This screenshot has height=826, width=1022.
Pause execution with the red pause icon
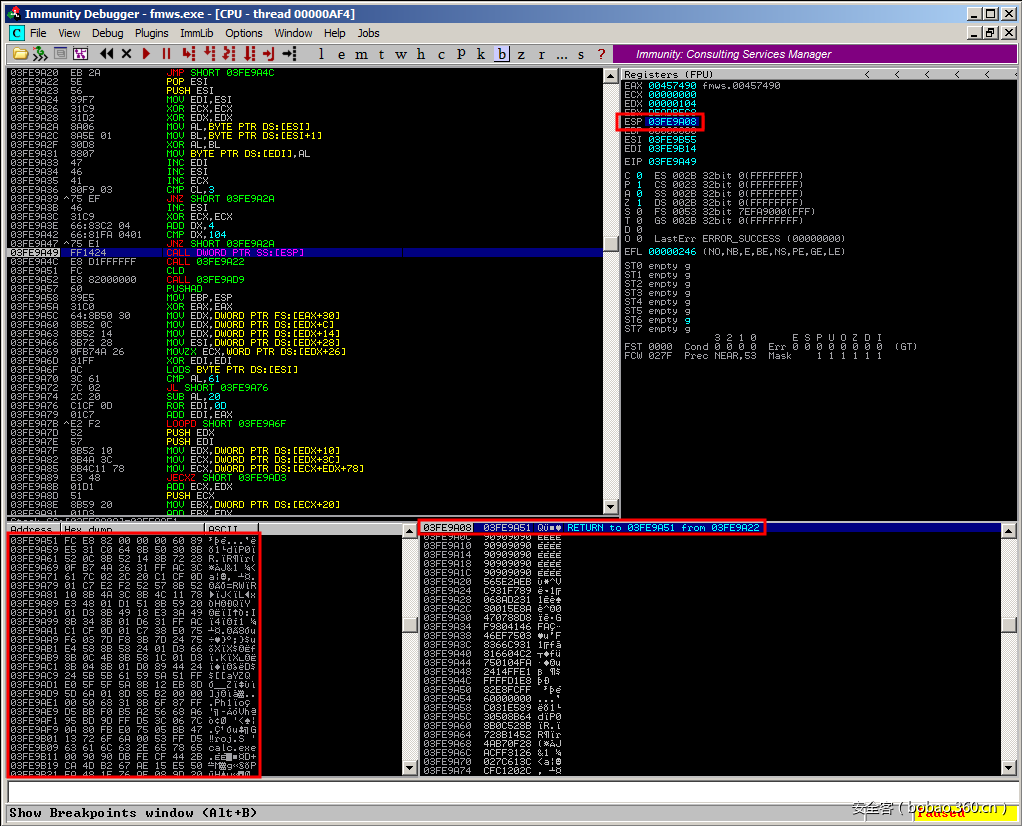[x=166, y=54]
